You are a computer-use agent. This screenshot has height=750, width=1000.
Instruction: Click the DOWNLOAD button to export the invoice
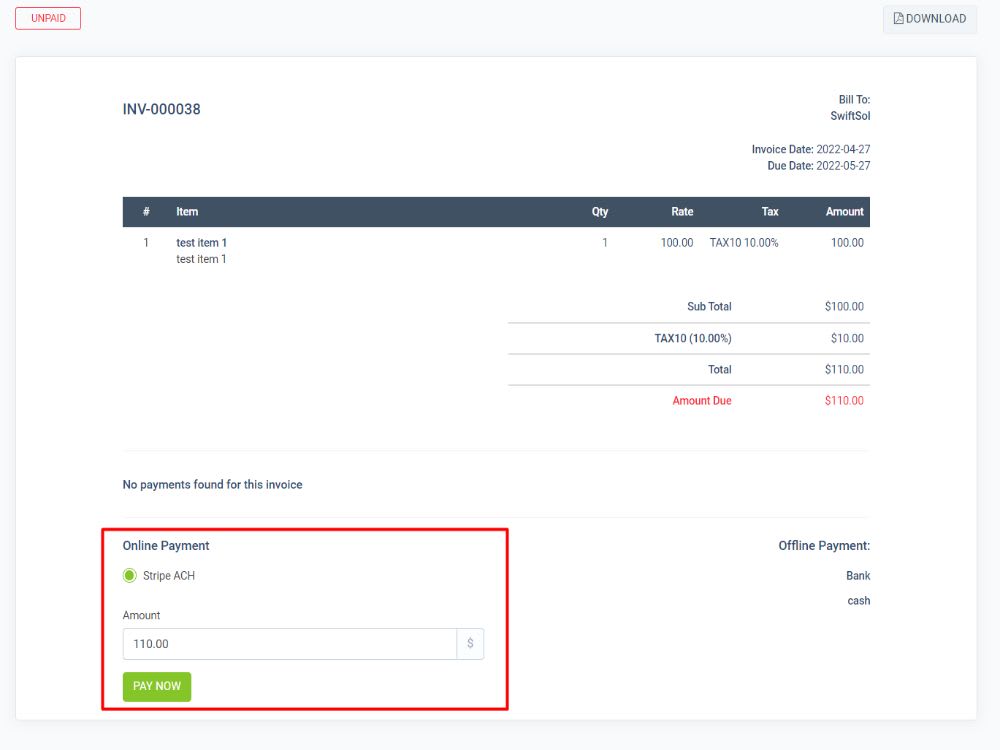(x=930, y=18)
